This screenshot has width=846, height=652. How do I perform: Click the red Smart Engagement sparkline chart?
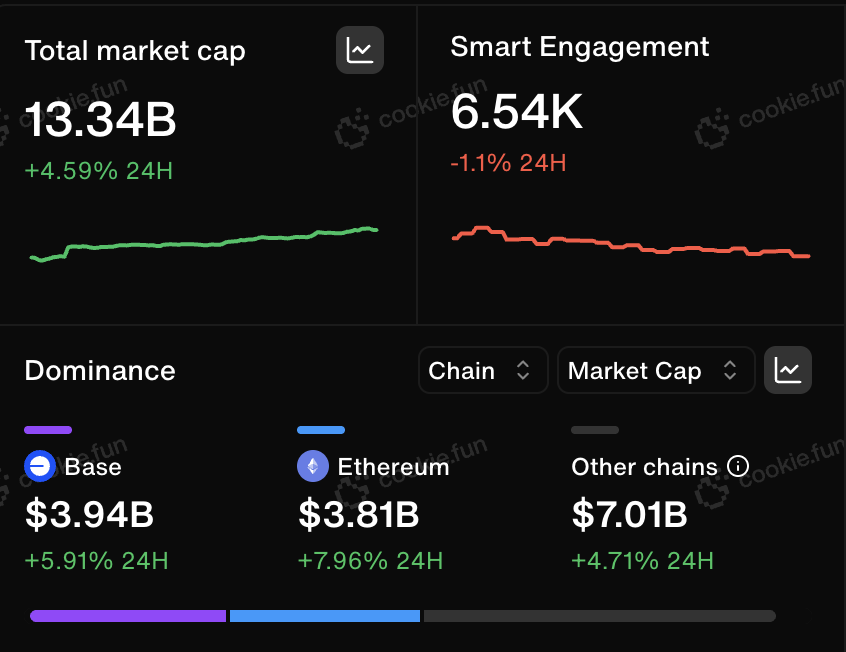(x=631, y=242)
